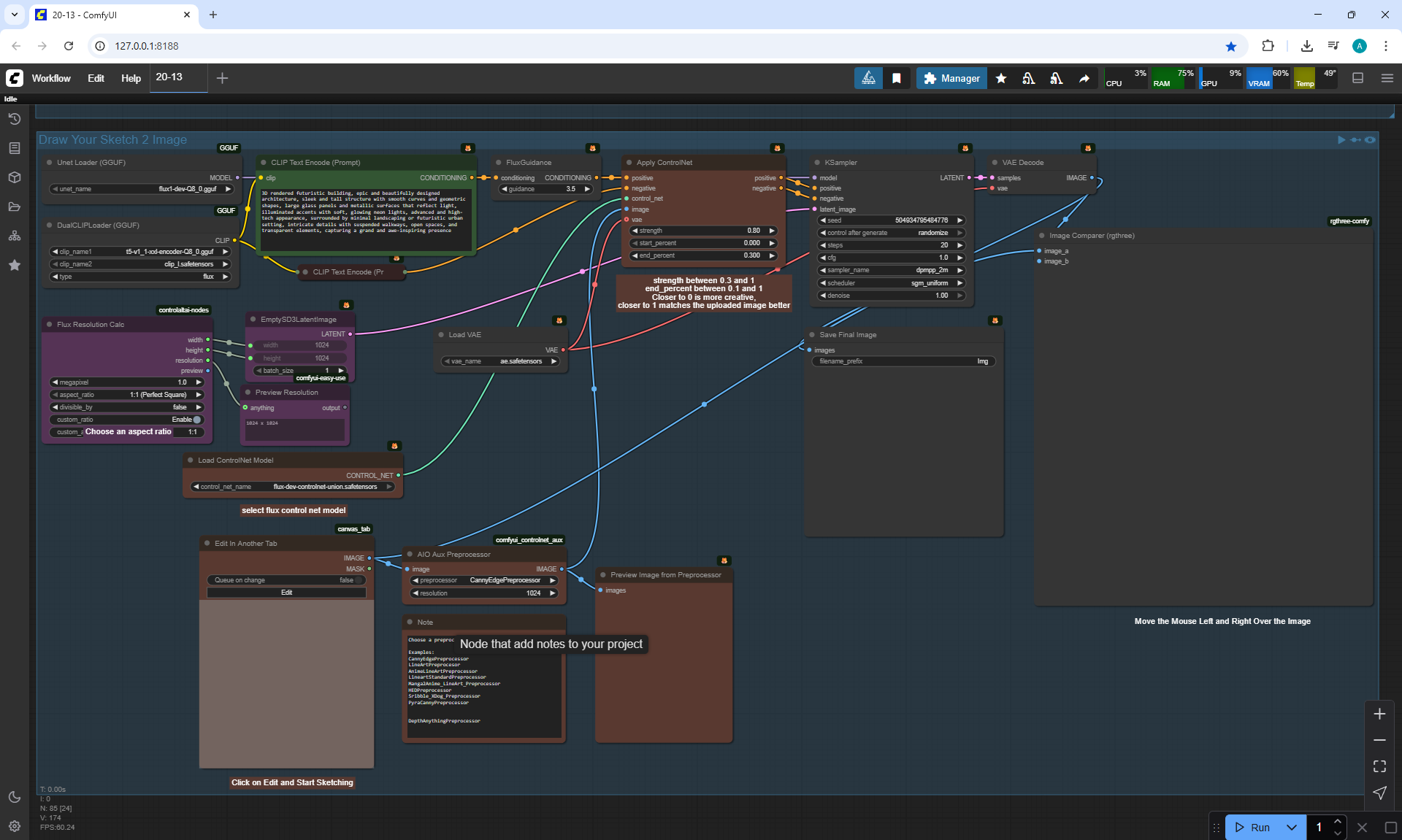Toggle the custom_ratio Enable switch
Image resolution: width=1402 pixels, height=840 pixels.
[196, 420]
